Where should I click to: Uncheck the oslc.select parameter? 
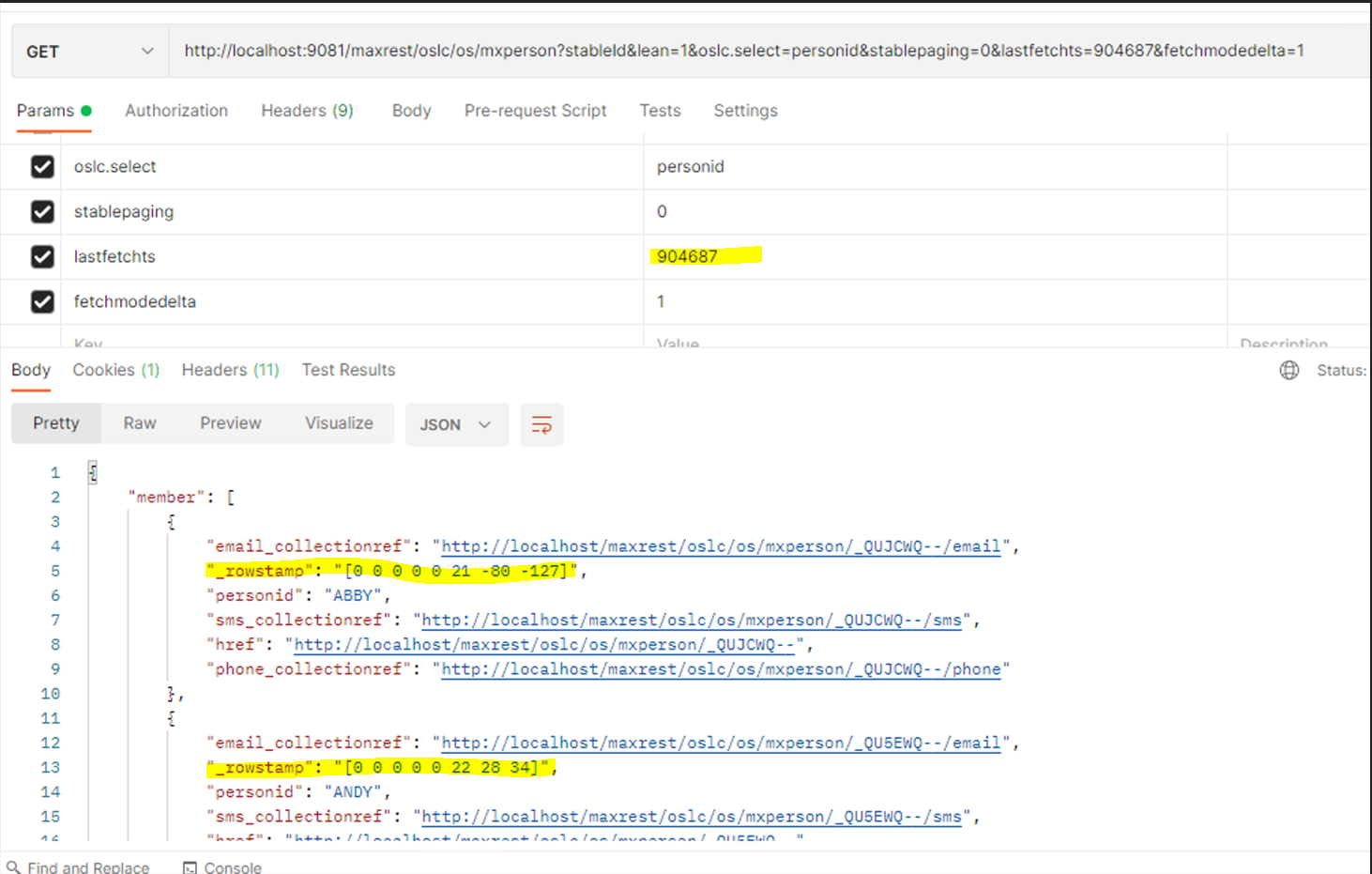pyautogui.click(x=42, y=166)
